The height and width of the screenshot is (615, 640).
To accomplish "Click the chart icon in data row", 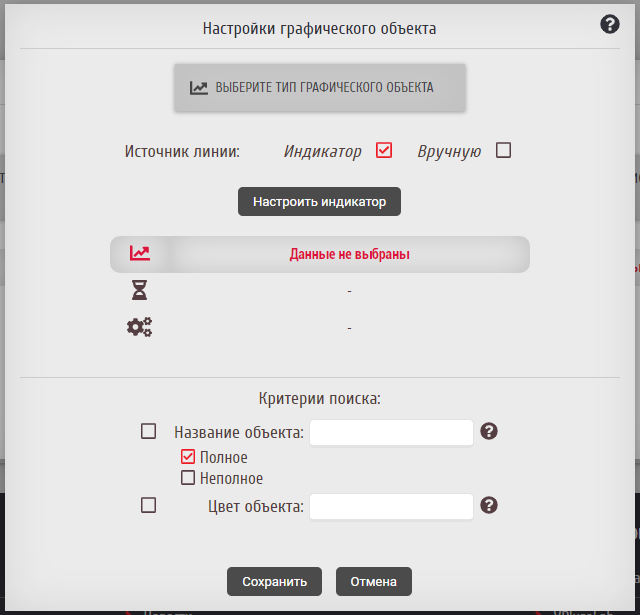I will 140,254.
